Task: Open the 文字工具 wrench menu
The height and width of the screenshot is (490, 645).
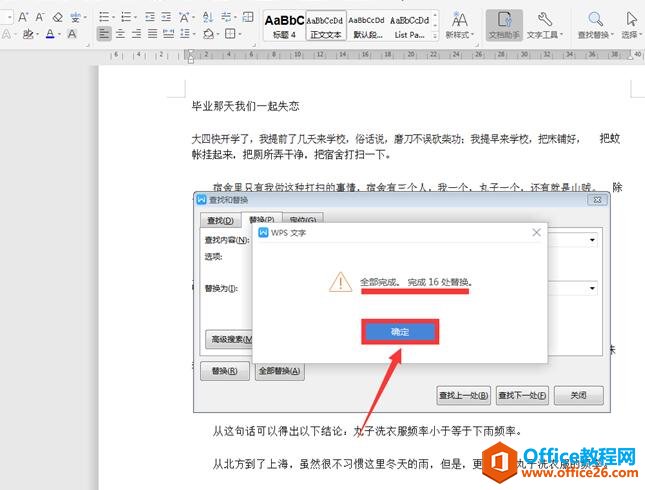Action: tap(545, 26)
